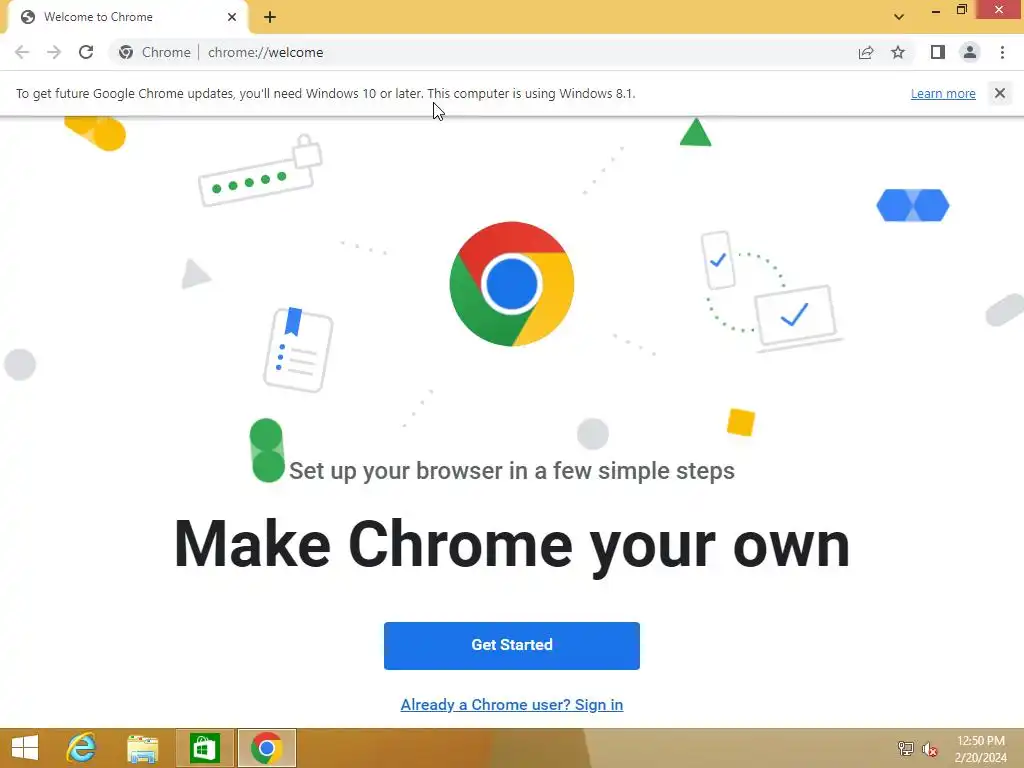Reload the current page
The image size is (1024, 768).
tap(86, 52)
